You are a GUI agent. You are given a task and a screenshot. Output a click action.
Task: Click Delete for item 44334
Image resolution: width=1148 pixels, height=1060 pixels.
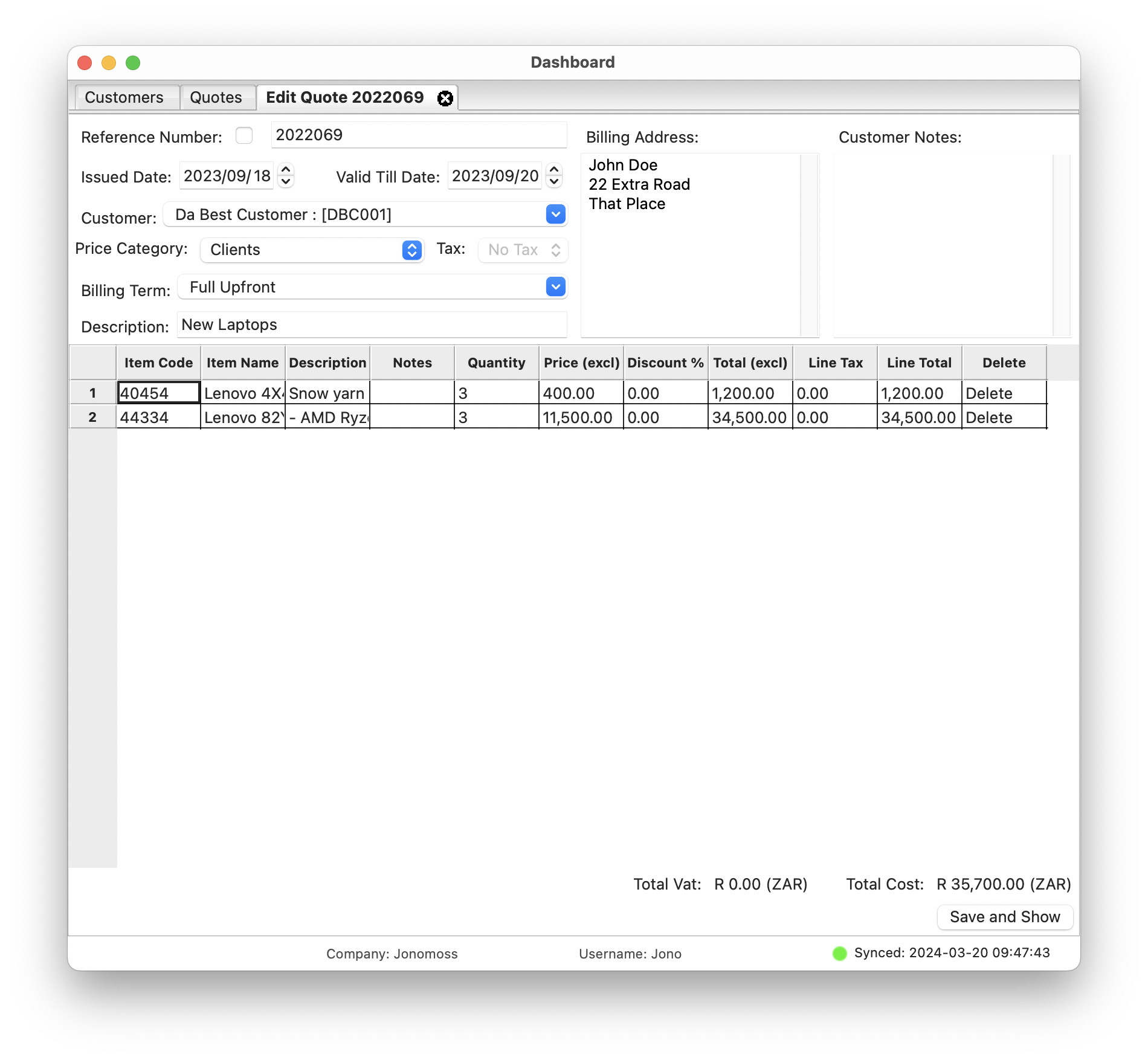point(1004,417)
